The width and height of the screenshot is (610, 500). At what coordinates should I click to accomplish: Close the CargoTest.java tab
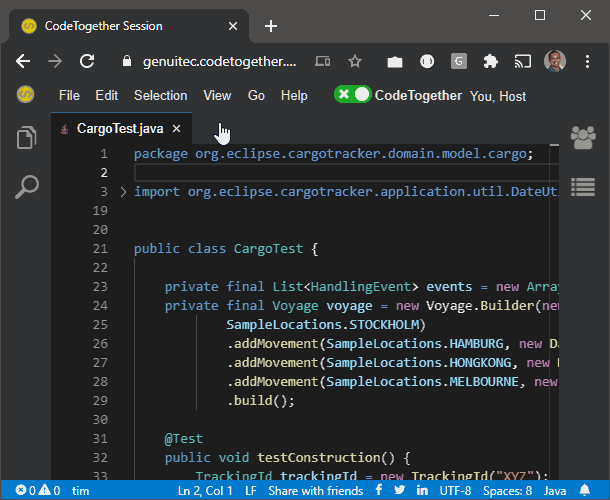(x=177, y=128)
